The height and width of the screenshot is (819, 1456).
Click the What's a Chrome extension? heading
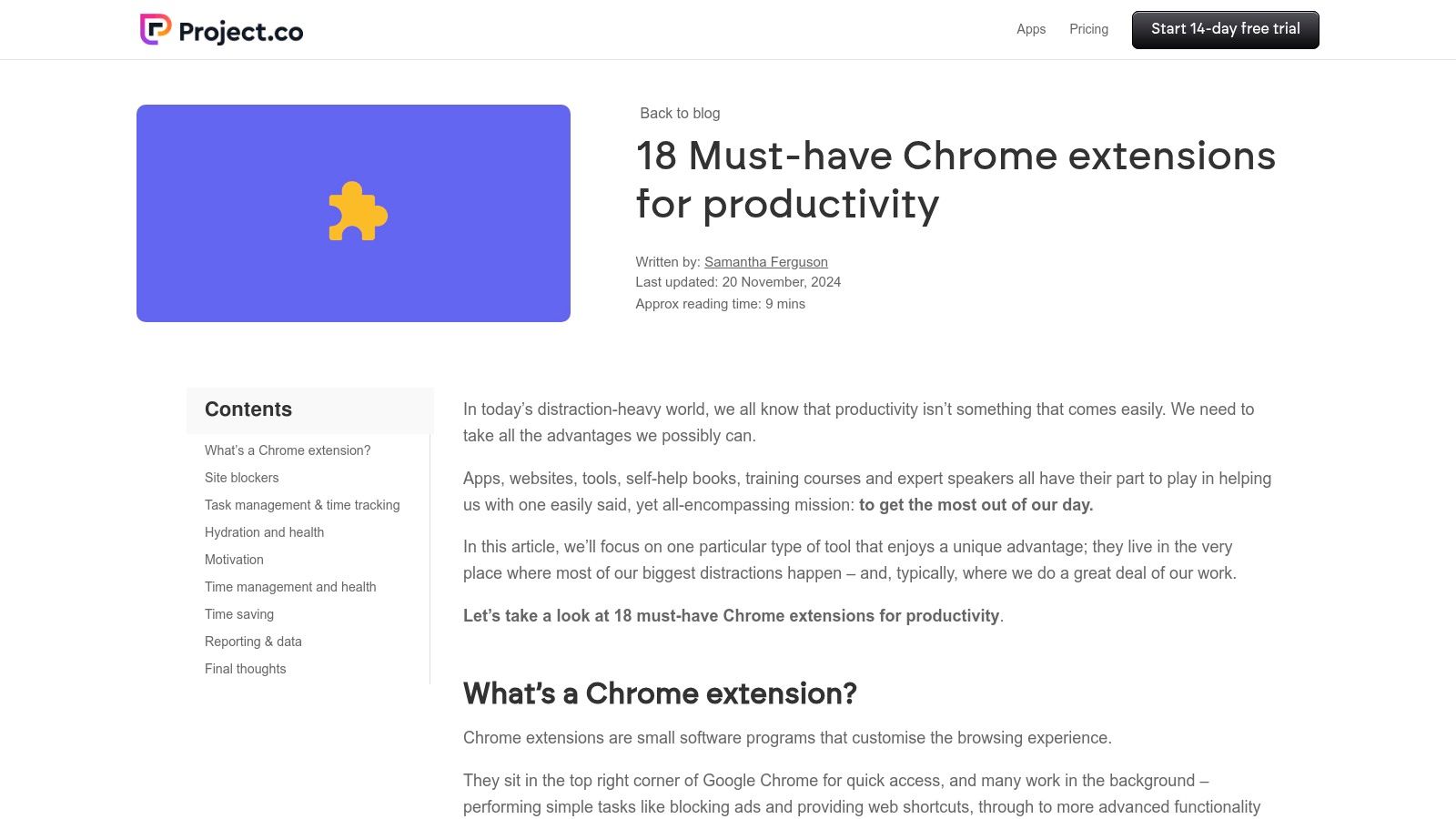tap(660, 693)
